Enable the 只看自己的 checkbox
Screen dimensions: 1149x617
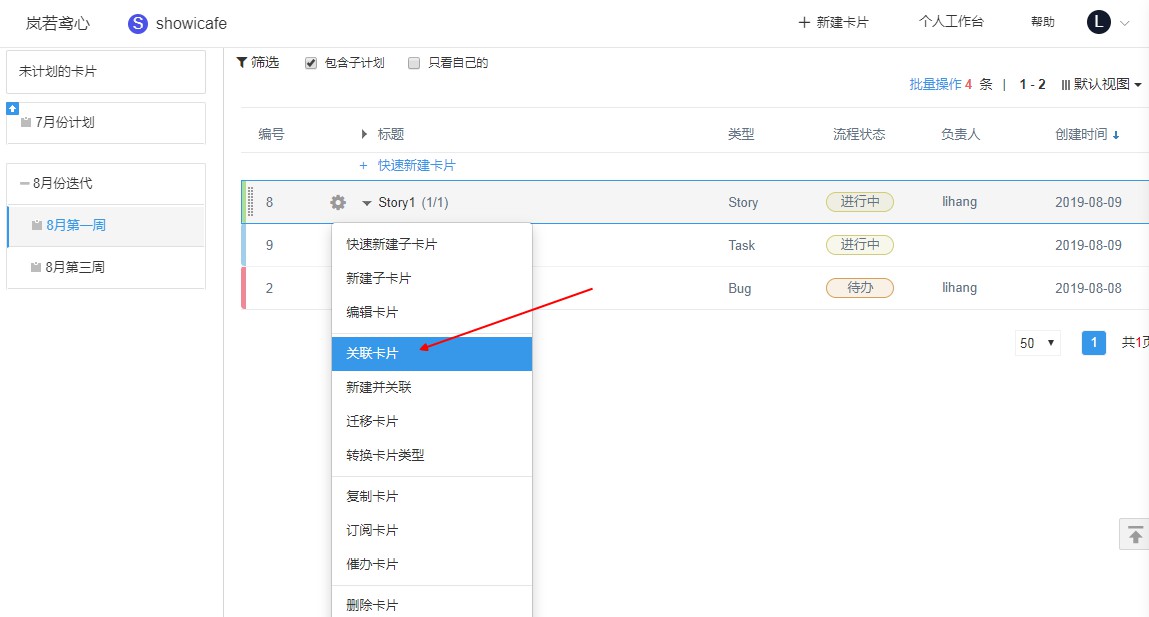tap(414, 63)
